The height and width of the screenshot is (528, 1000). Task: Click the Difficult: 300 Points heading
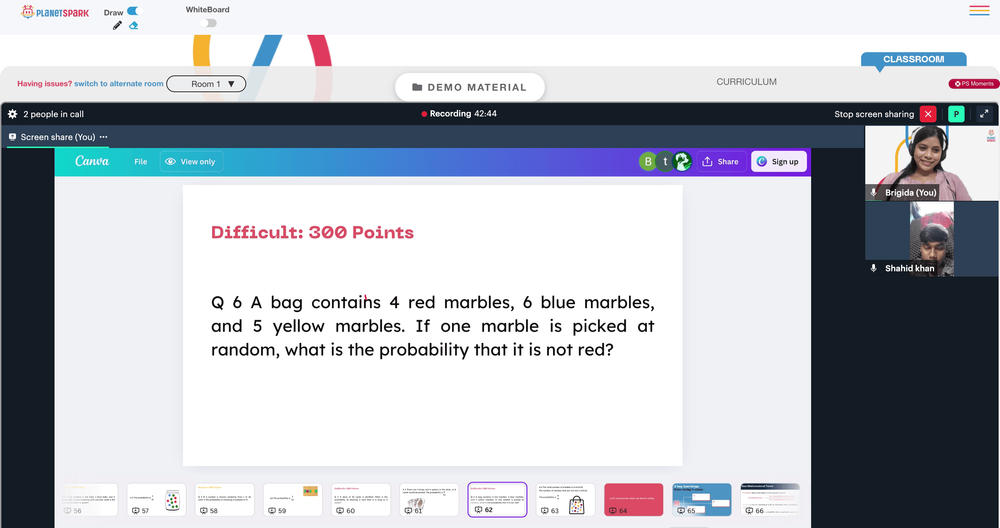tap(312, 232)
